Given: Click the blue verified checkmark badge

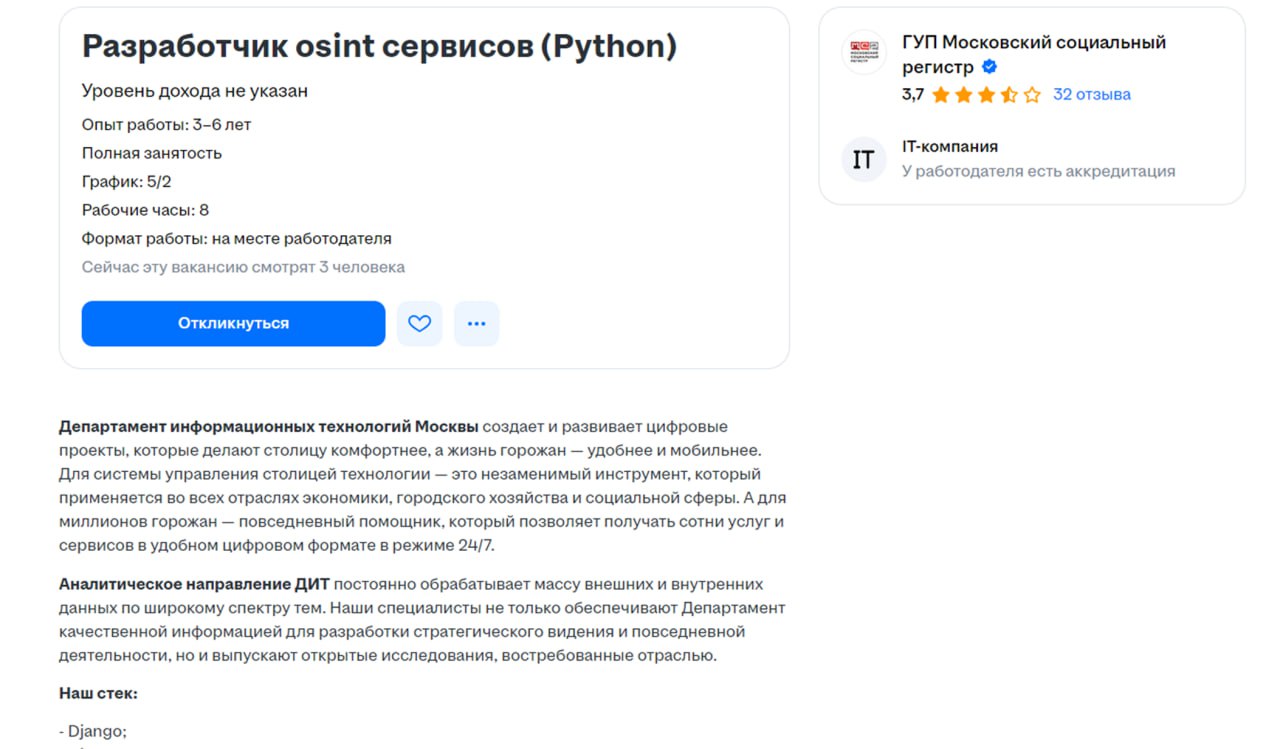Looking at the screenshot, I should click(x=988, y=66).
